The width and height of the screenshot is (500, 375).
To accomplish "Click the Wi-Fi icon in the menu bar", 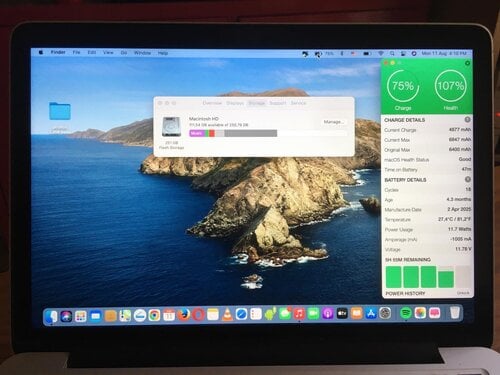I will (381, 53).
